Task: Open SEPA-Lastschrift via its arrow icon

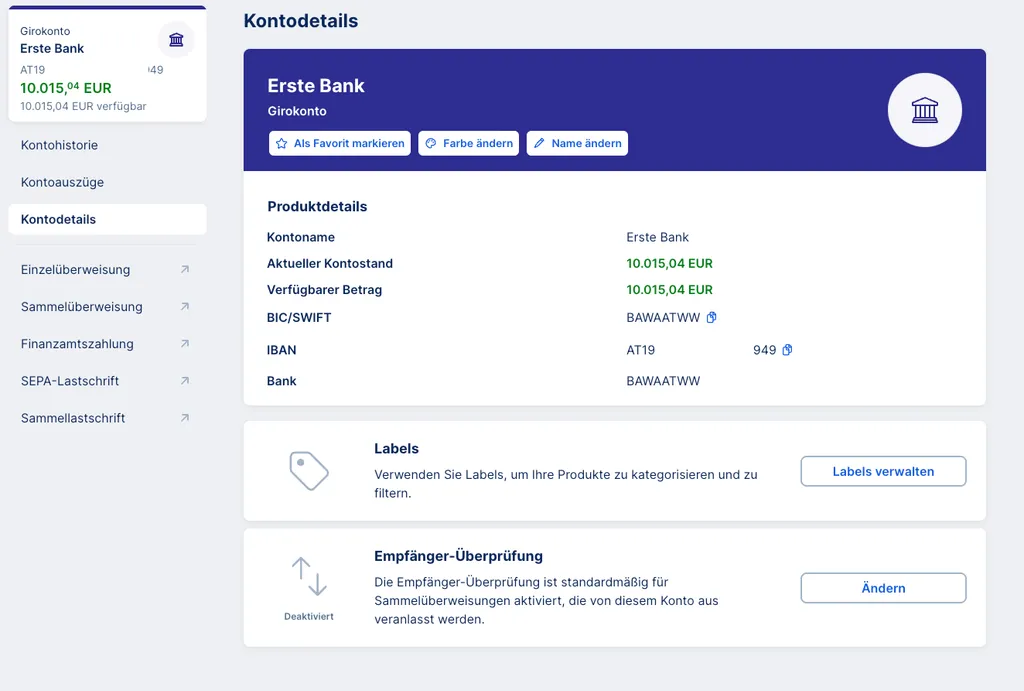Action: [x=184, y=381]
